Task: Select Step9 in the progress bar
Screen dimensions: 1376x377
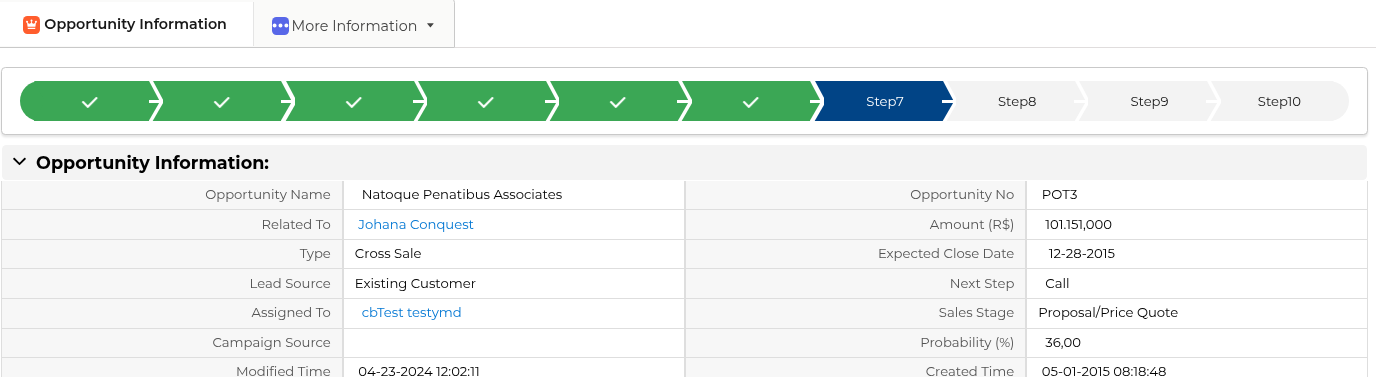Action: click(x=1149, y=101)
